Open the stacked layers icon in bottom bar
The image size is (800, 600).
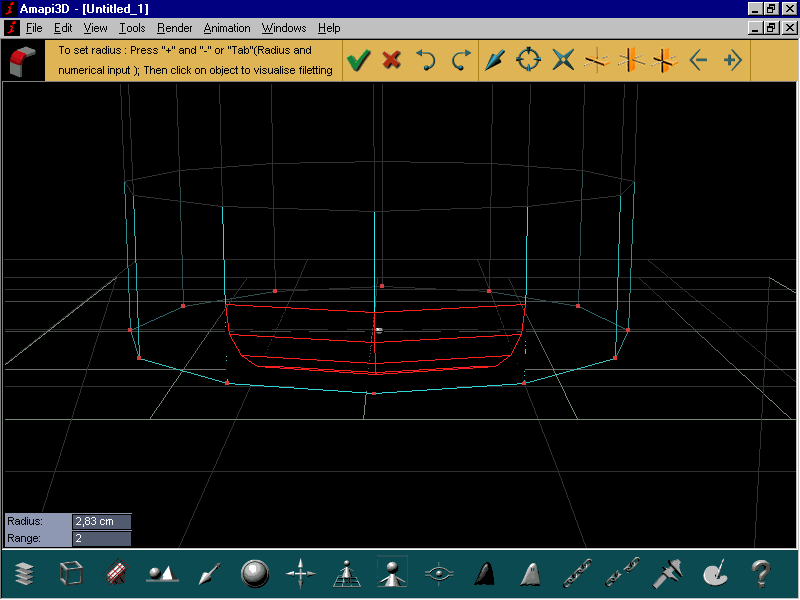pos(24,574)
